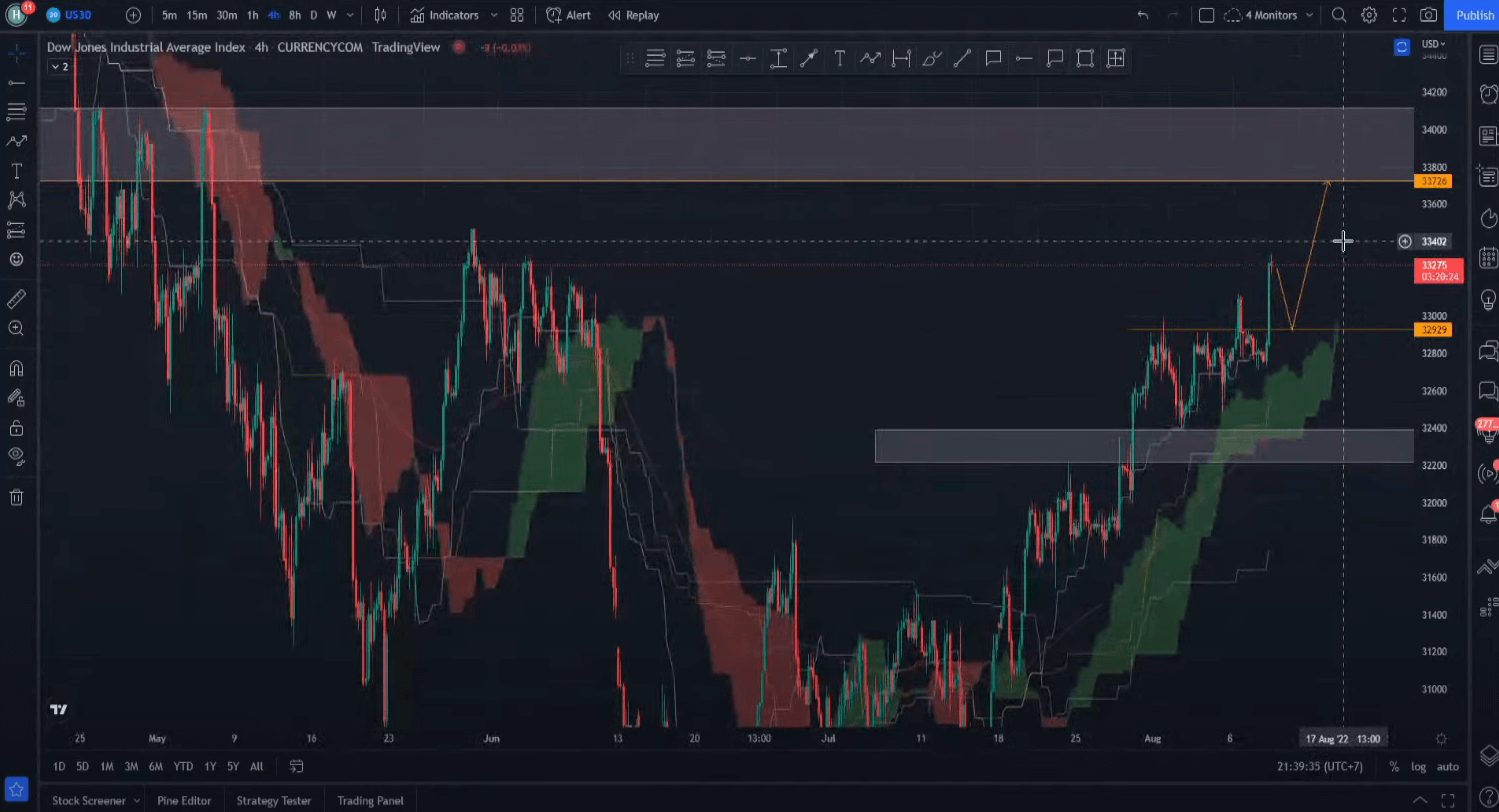Image resolution: width=1499 pixels, height=812 pixels.
Task: Expand the collapsed indicator legend showing 2
Action: [x=60, y=67]
